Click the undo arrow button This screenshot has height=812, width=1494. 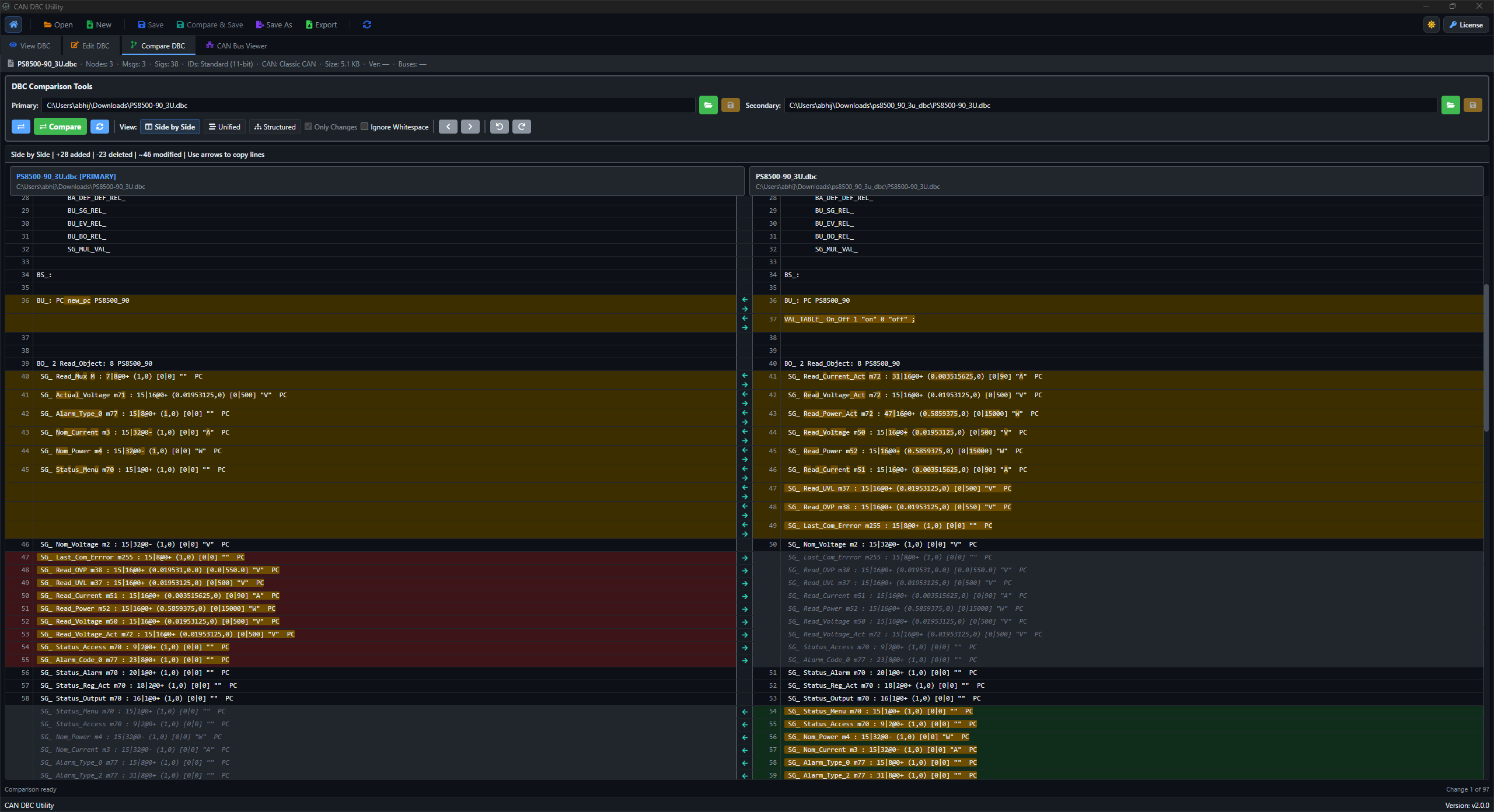pyautogui.click(x=500, y=127)
